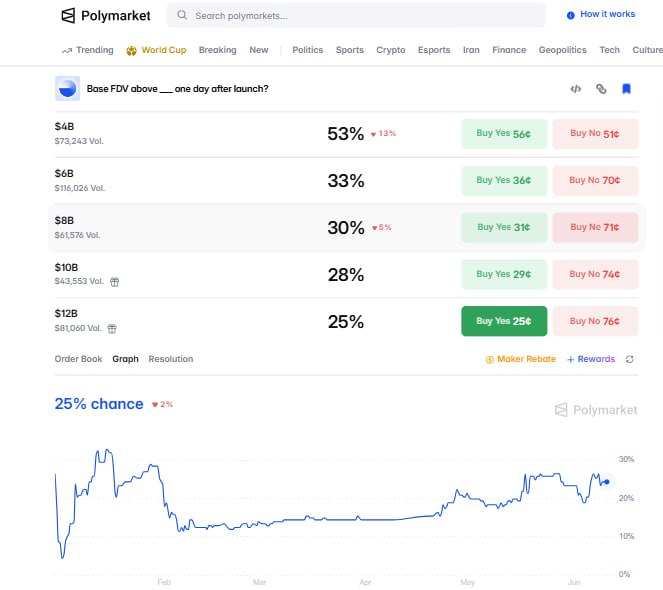Click the blue endpoint marker on the chart

[x=607, y=482]
